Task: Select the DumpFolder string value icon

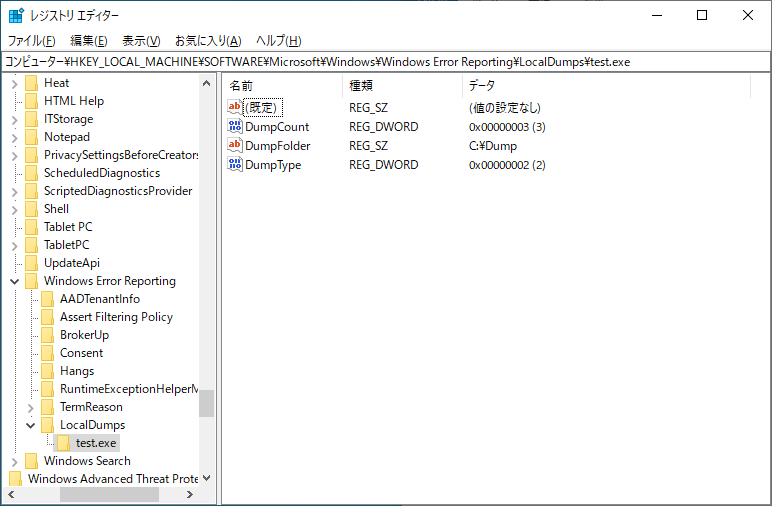Action: pyautogui.click(x=235, y=145)
